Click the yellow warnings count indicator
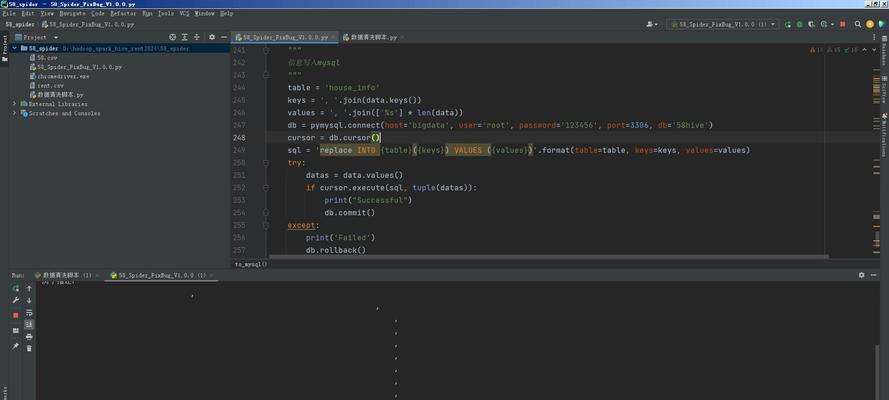 pos(816,50)
